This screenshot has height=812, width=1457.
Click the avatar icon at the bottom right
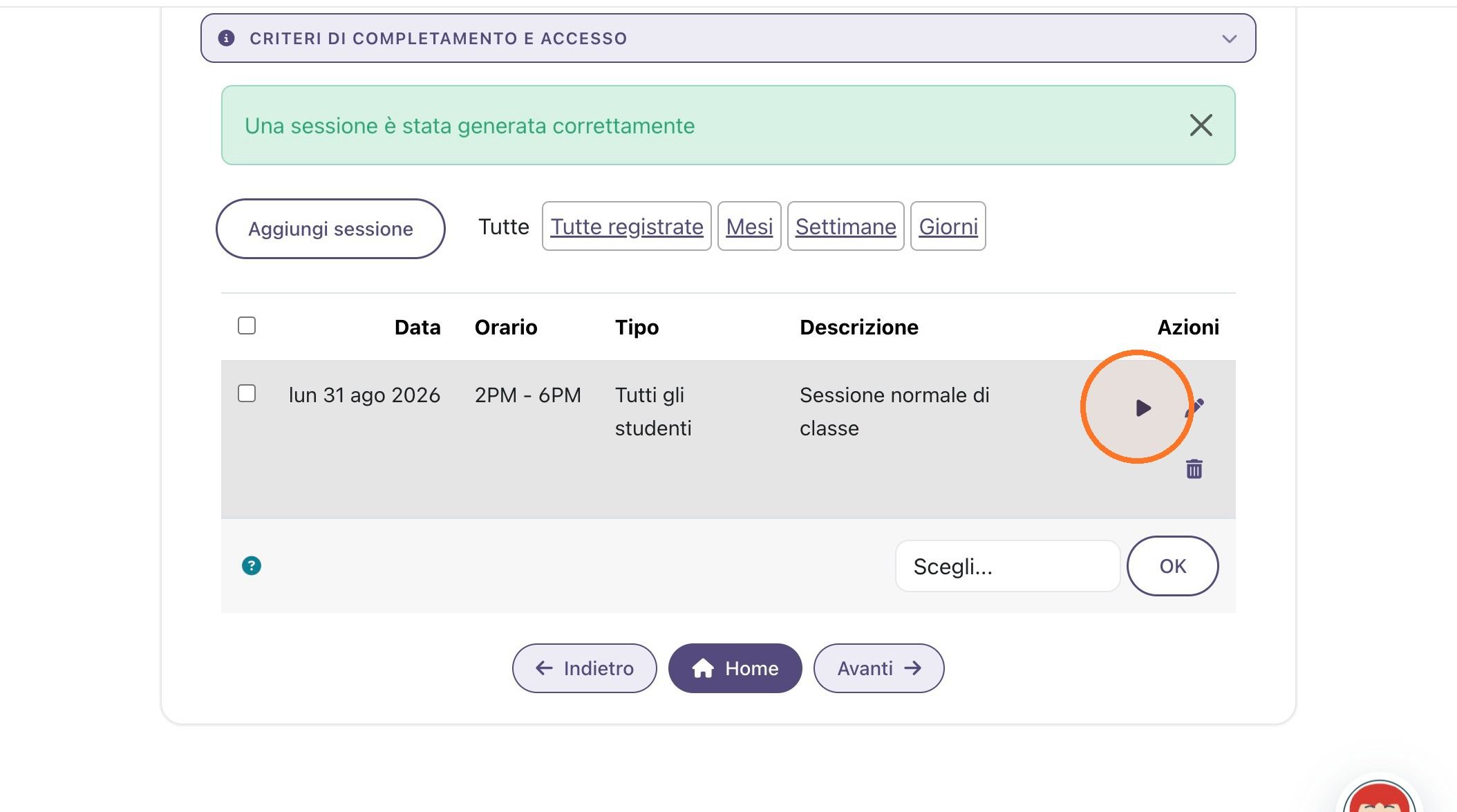click(1380, 796)
